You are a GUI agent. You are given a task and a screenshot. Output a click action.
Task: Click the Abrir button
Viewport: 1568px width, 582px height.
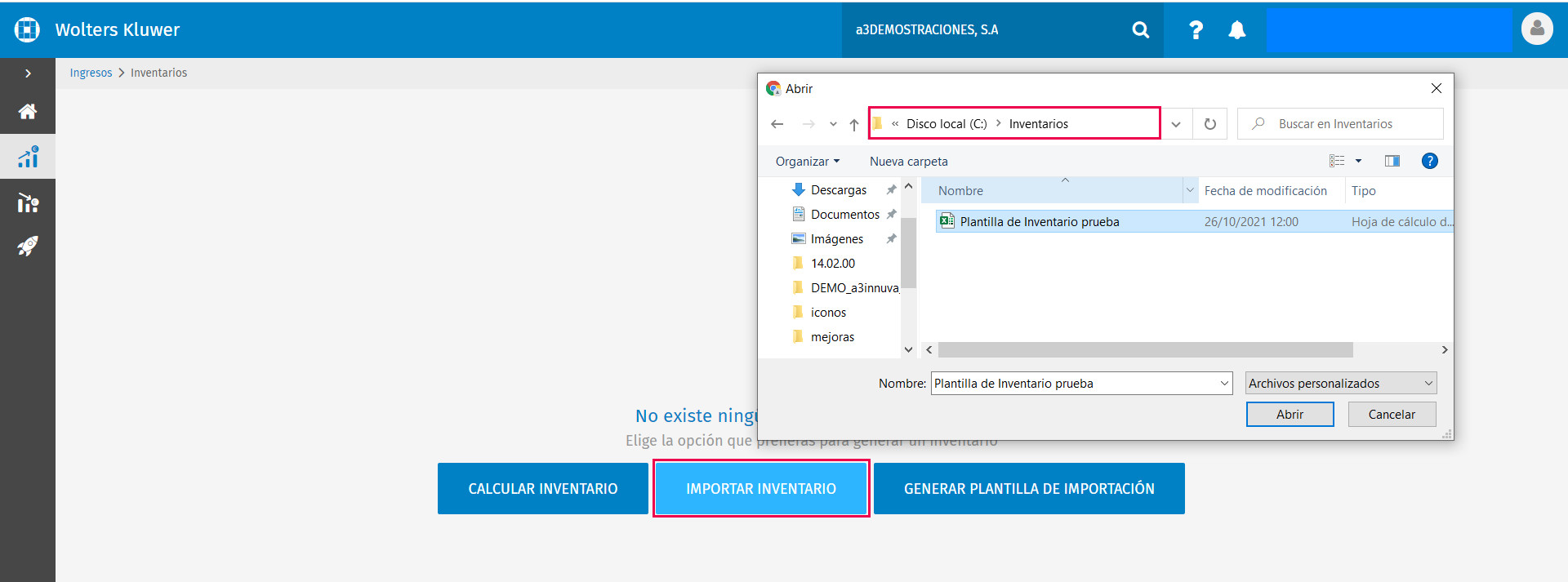pyautogui.click(x=1290, y=415)
